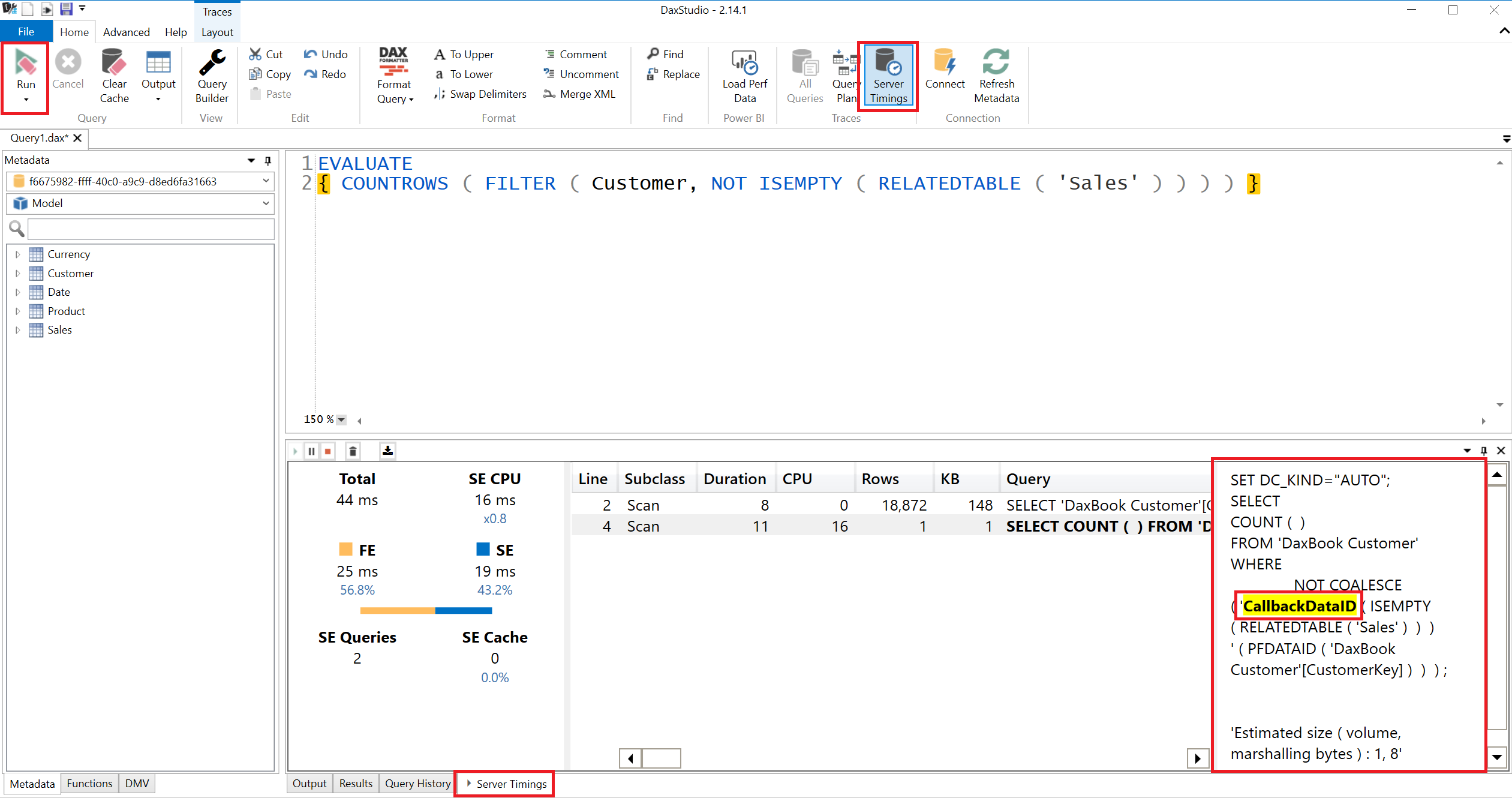Open the Query Builder tool
The width and height of the screenshot is (1512, 798).
click(212, 76)
